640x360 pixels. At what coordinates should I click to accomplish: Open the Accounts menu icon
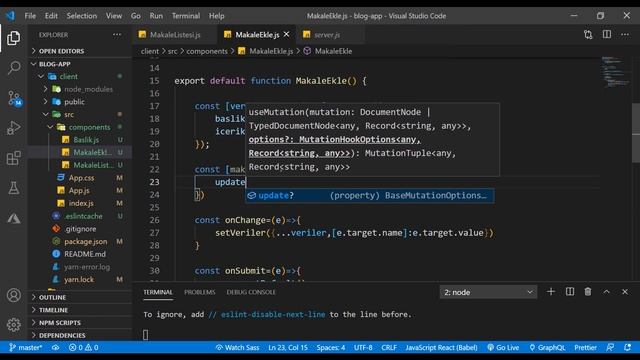click(13, 295)
